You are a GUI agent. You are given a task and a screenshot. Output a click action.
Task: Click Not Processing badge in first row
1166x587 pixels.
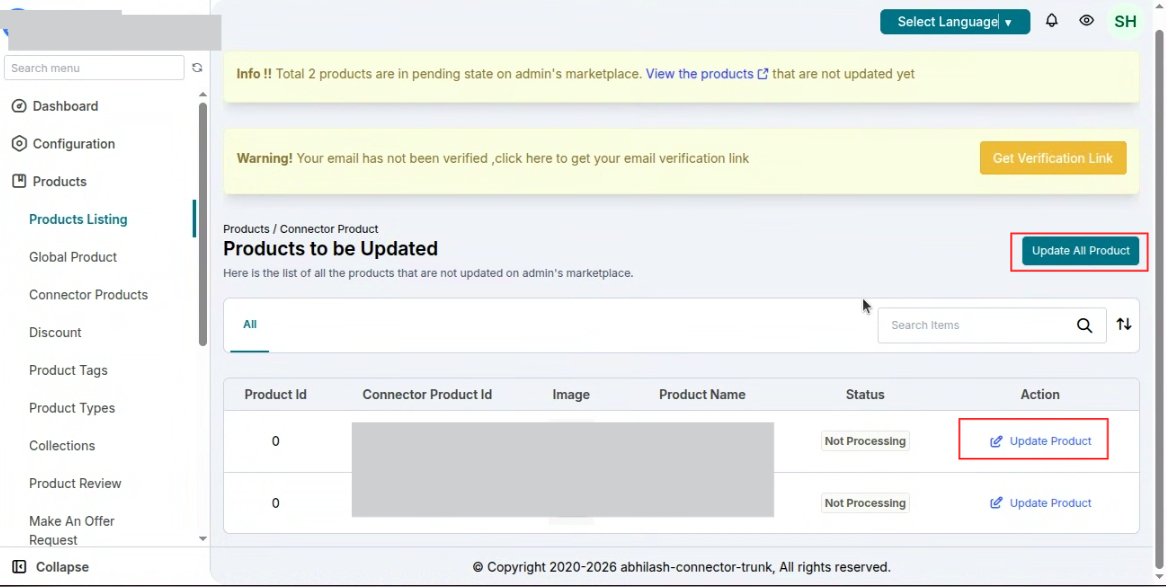pyautogui.click(x=865, y=441)
